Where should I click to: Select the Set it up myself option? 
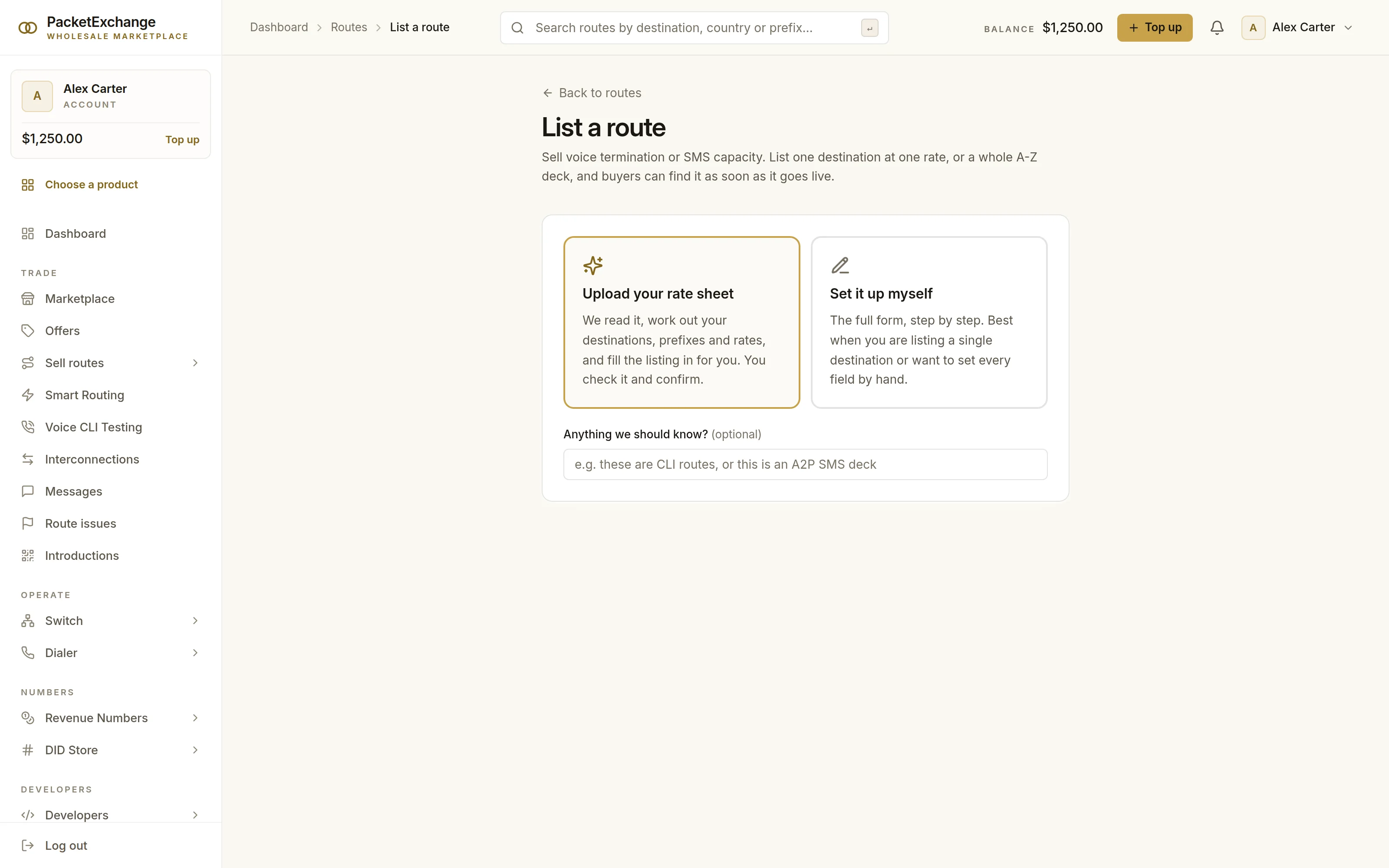pyautogui.click(x=929, y=322)
